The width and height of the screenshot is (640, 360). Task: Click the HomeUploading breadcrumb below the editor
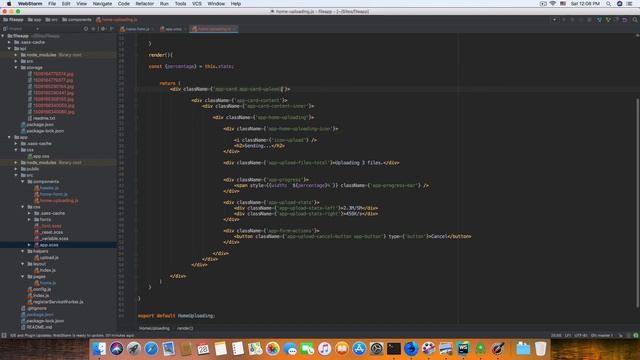[x=154, y=328]
